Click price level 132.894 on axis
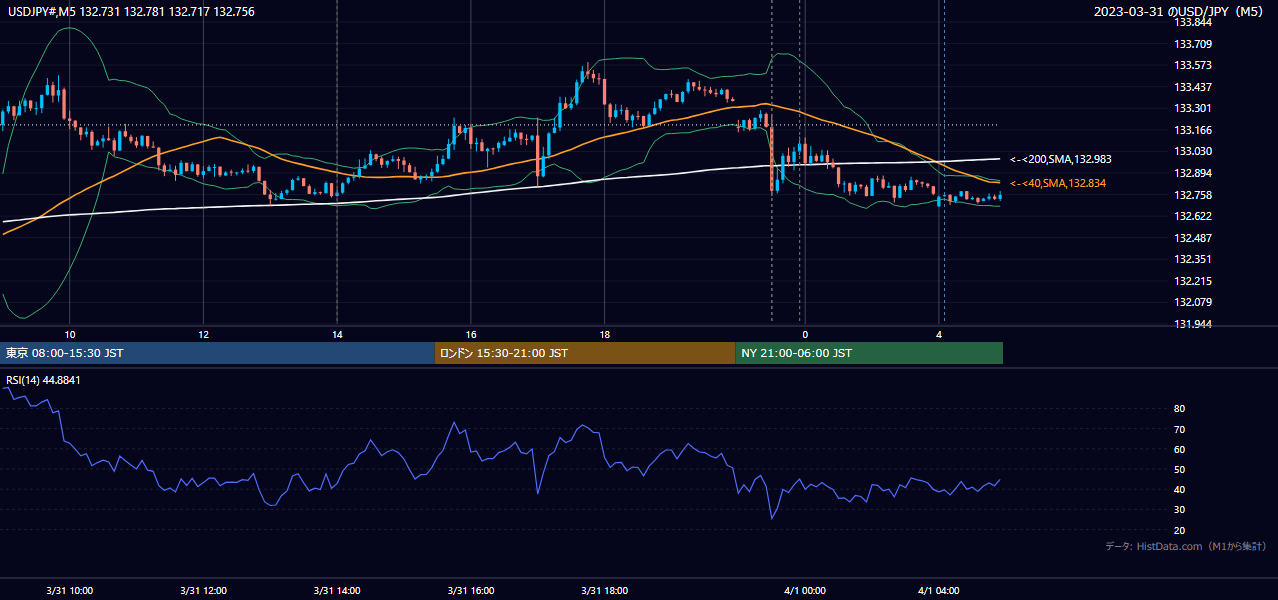This screenshot has height=600, width=1278. [1192, 173]
